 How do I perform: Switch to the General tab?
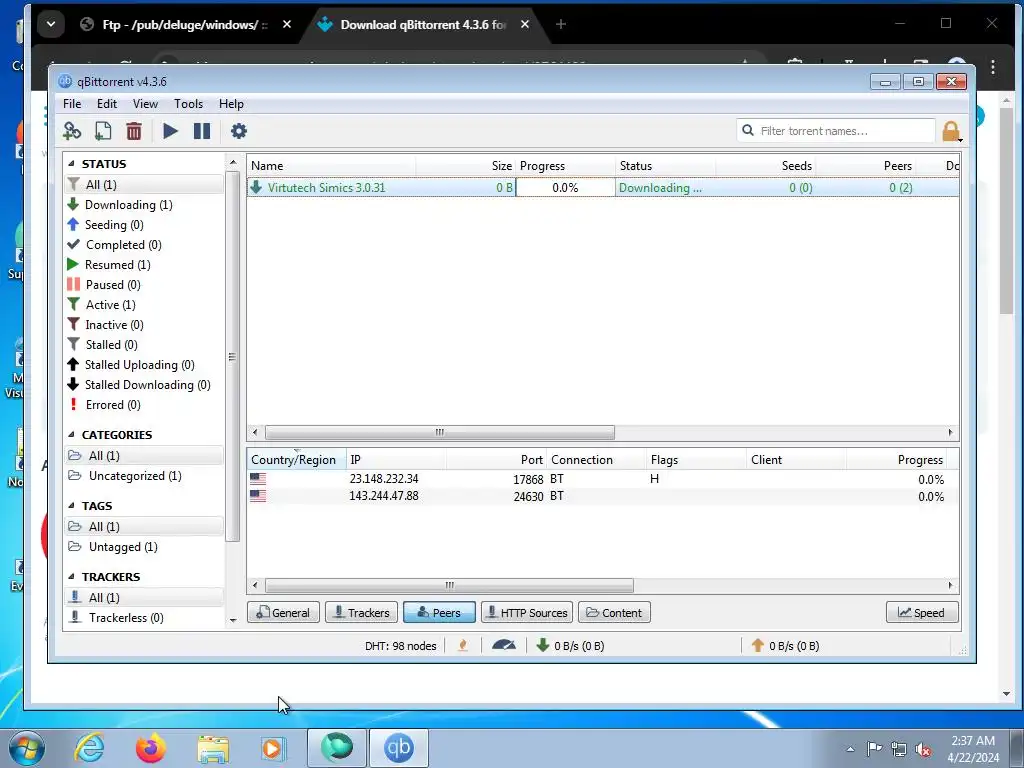[x=283, y=613]
